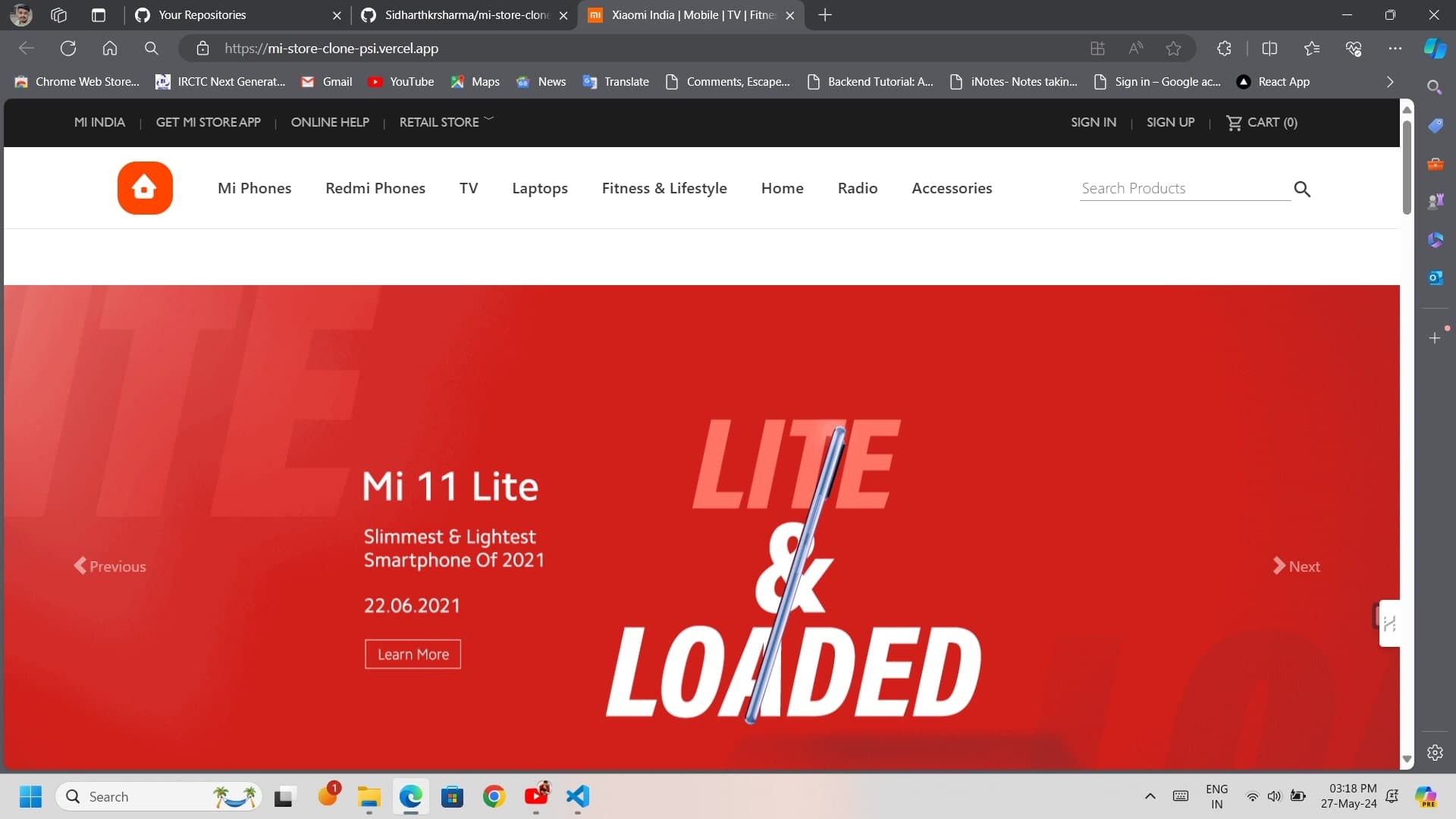
Task: Open the SIGN IN link
Action: click(x=1094, y=122)
